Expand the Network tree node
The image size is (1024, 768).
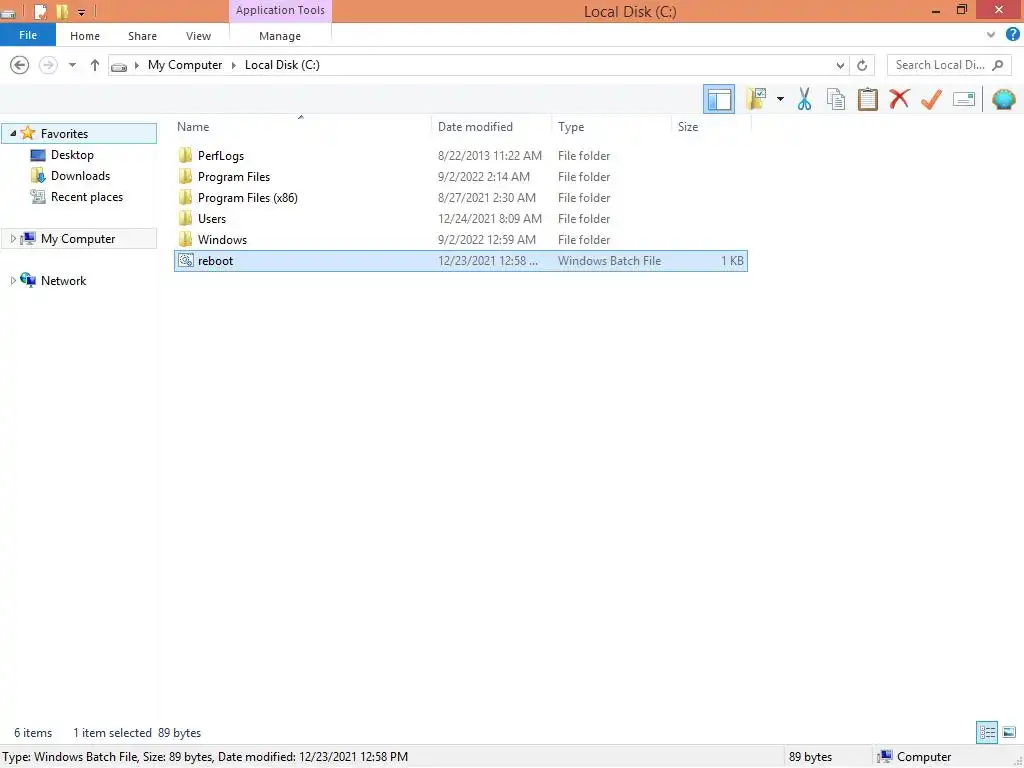[13, 280]
